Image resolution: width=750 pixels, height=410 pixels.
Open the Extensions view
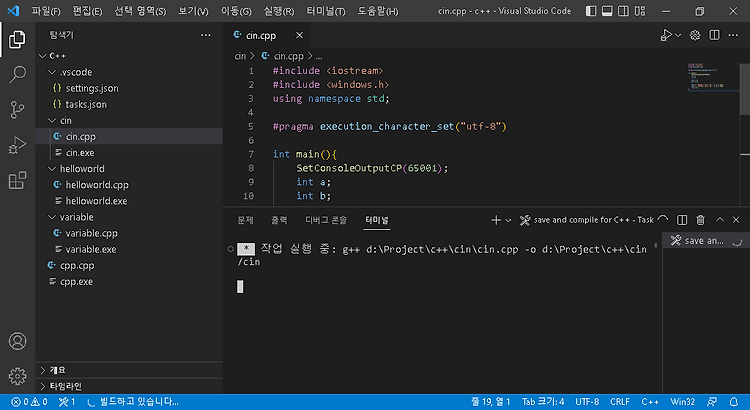point(17,180)
